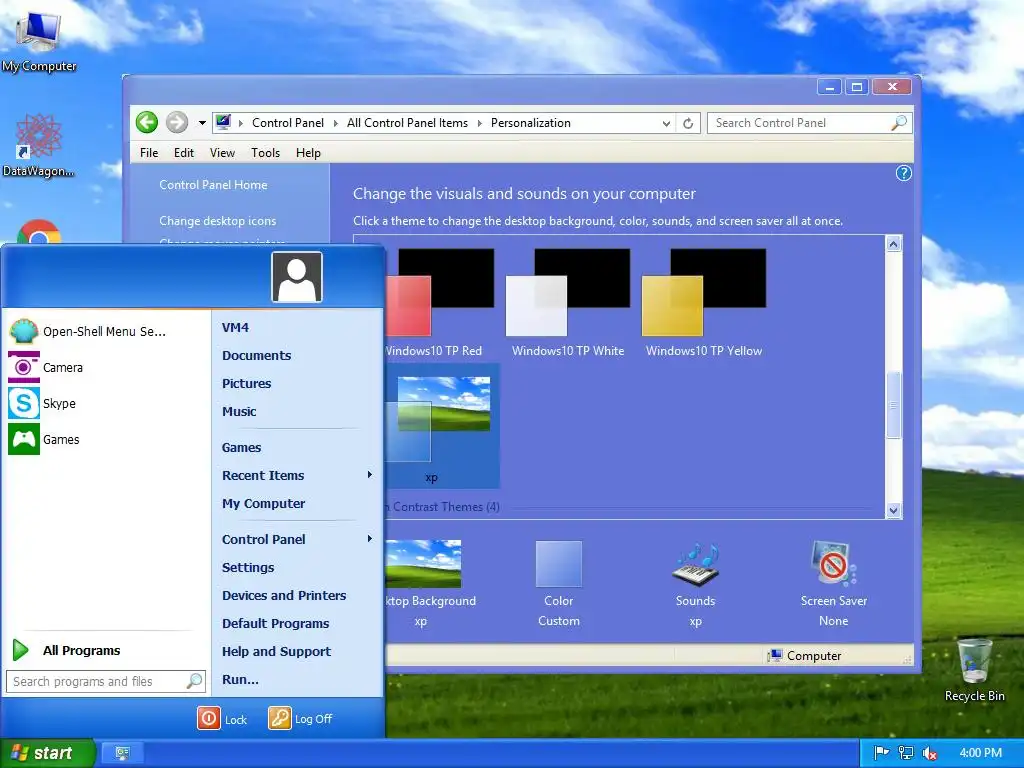Open the blue Help question mark icon
Image resolution: width=1024 pixels, height=768 pixels.
[x=903, y=173]
